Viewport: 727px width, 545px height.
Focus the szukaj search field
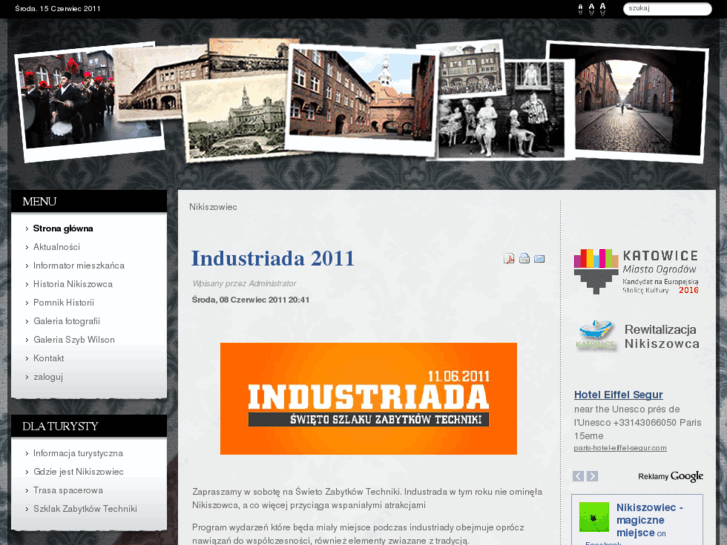667,8
